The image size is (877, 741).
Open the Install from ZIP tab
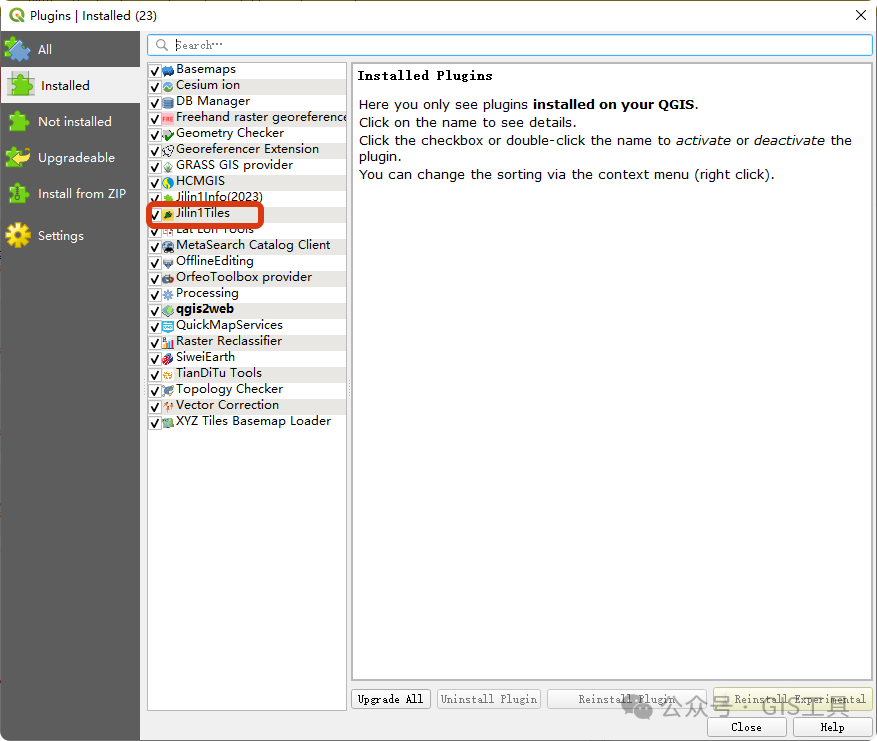pos(70,193)
